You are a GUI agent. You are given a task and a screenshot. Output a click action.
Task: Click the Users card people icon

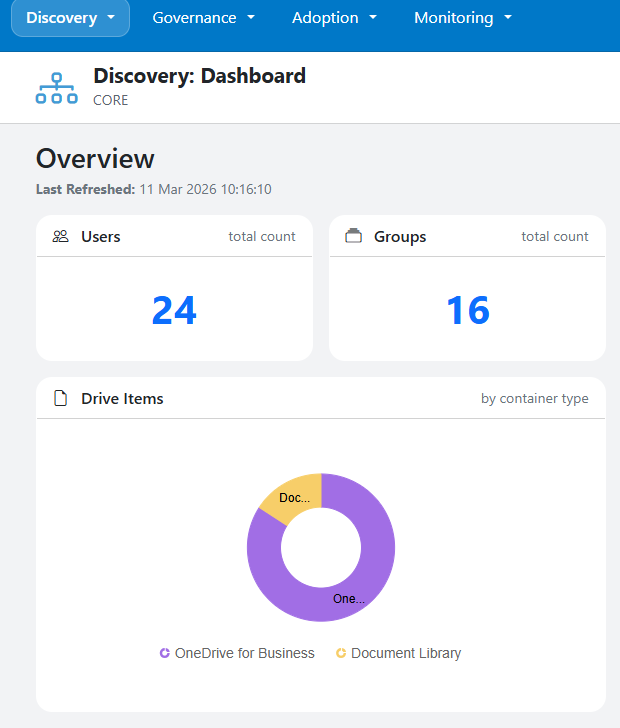click(x=60, y=237)
